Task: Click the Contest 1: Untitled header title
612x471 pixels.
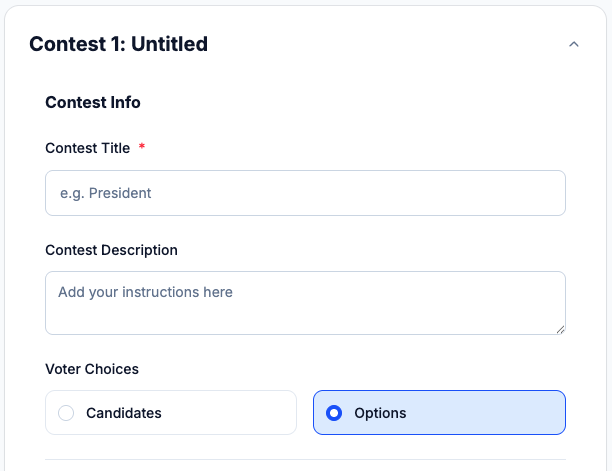Action: pyautogui.click(x=118, y=44)
